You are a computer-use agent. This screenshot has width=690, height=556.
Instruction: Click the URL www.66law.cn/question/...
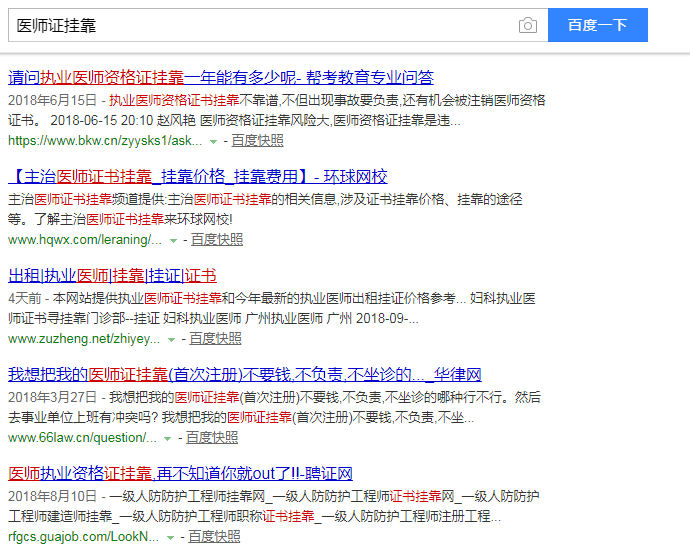(82, 438)
